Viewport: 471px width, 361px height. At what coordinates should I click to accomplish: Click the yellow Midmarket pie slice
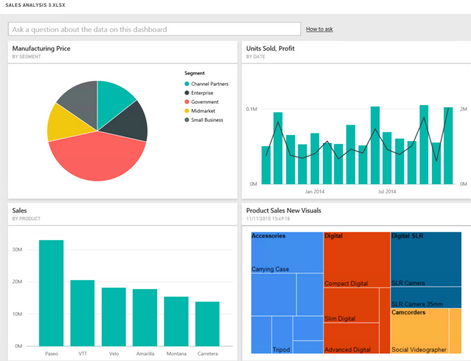(63, 123)
